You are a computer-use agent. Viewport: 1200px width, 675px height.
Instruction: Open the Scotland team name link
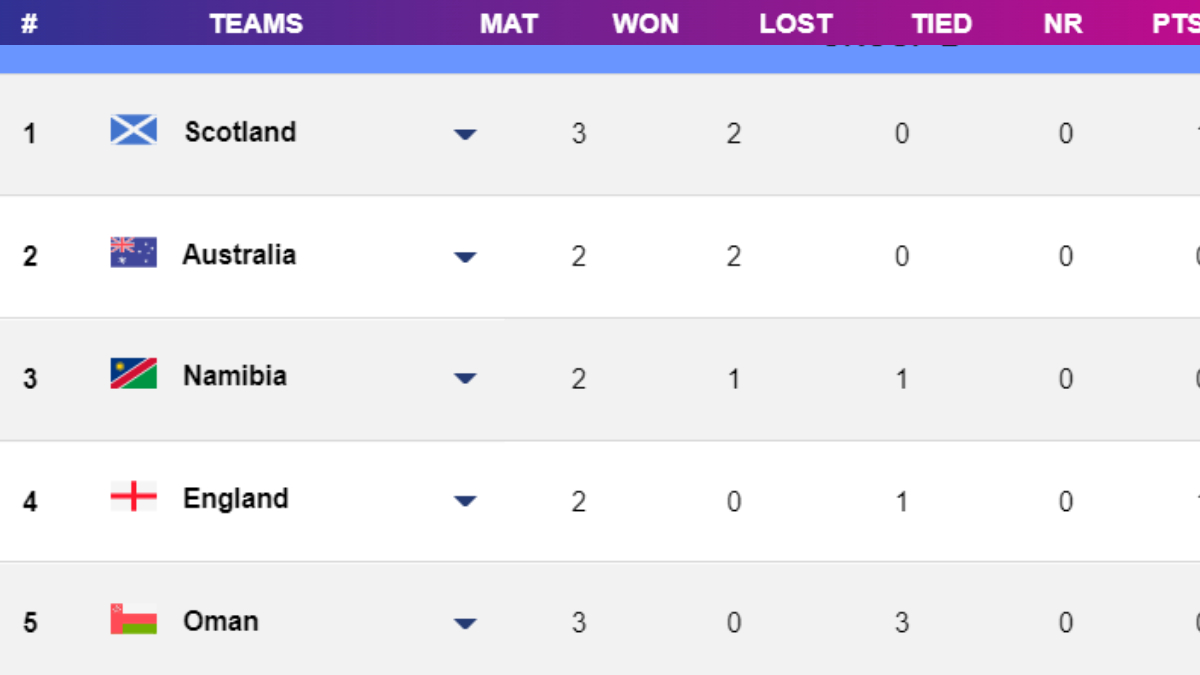(240, 132)
